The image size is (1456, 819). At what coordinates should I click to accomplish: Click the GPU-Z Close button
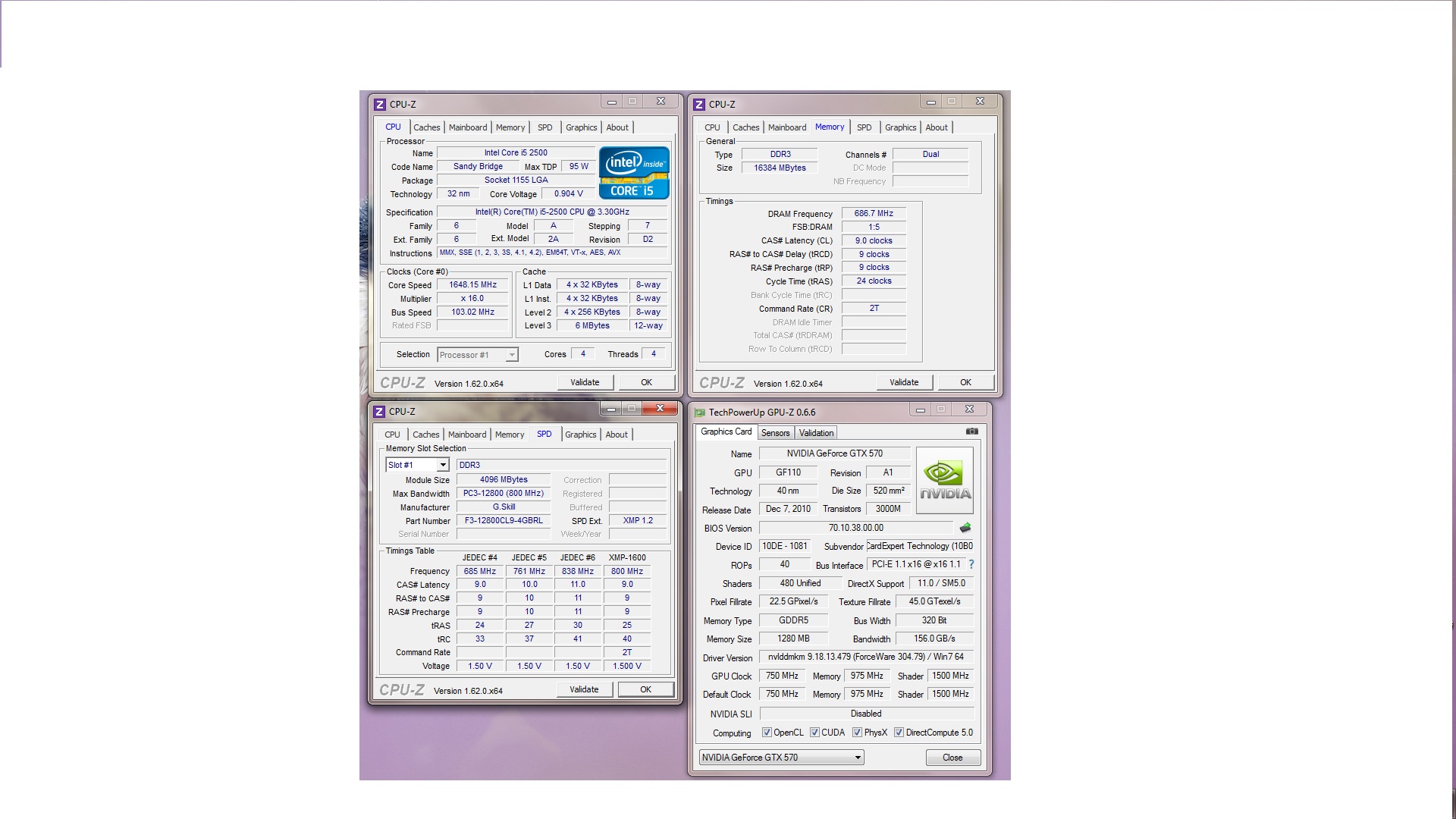coord(952,758)
